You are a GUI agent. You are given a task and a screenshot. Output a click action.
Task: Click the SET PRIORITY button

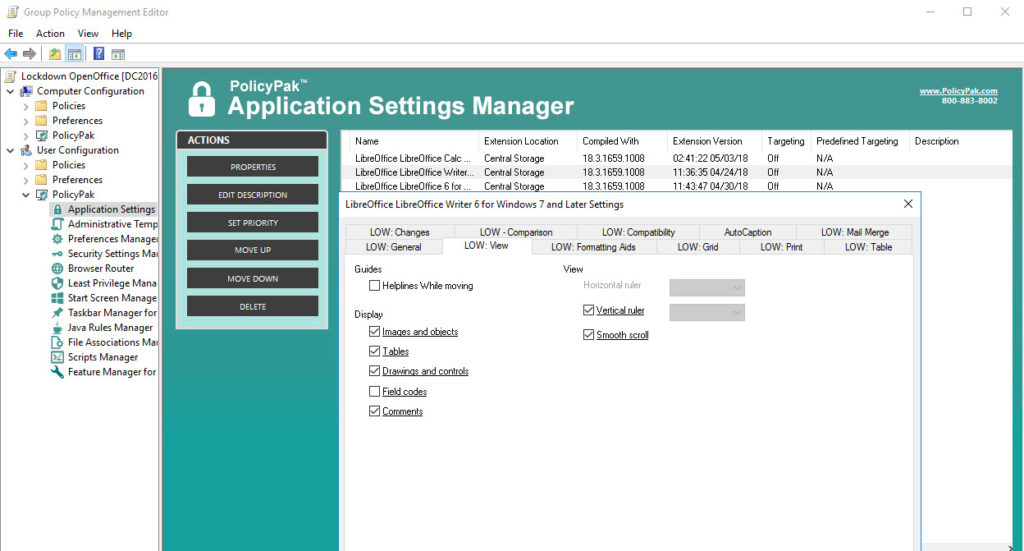[253, 223]
